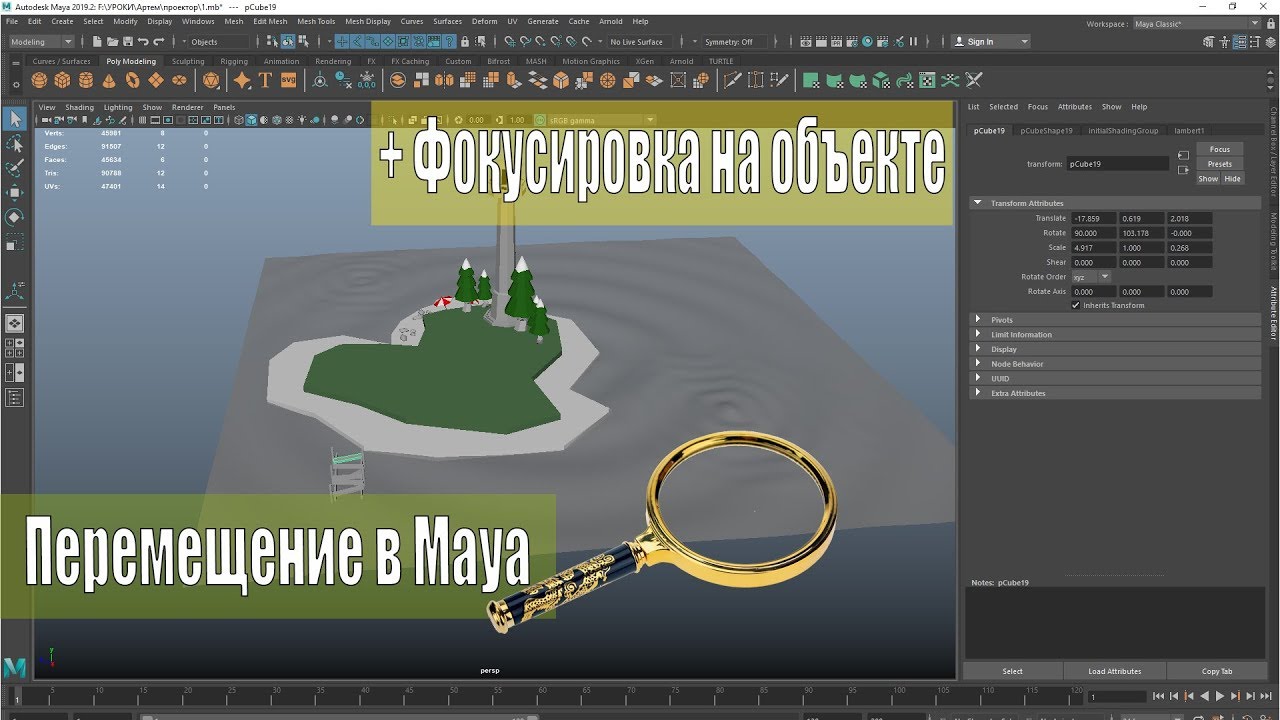Toggle smooth shade all cube in viewport bar
This screenshot has width=1280, height=720.
[x=253, y=120]
